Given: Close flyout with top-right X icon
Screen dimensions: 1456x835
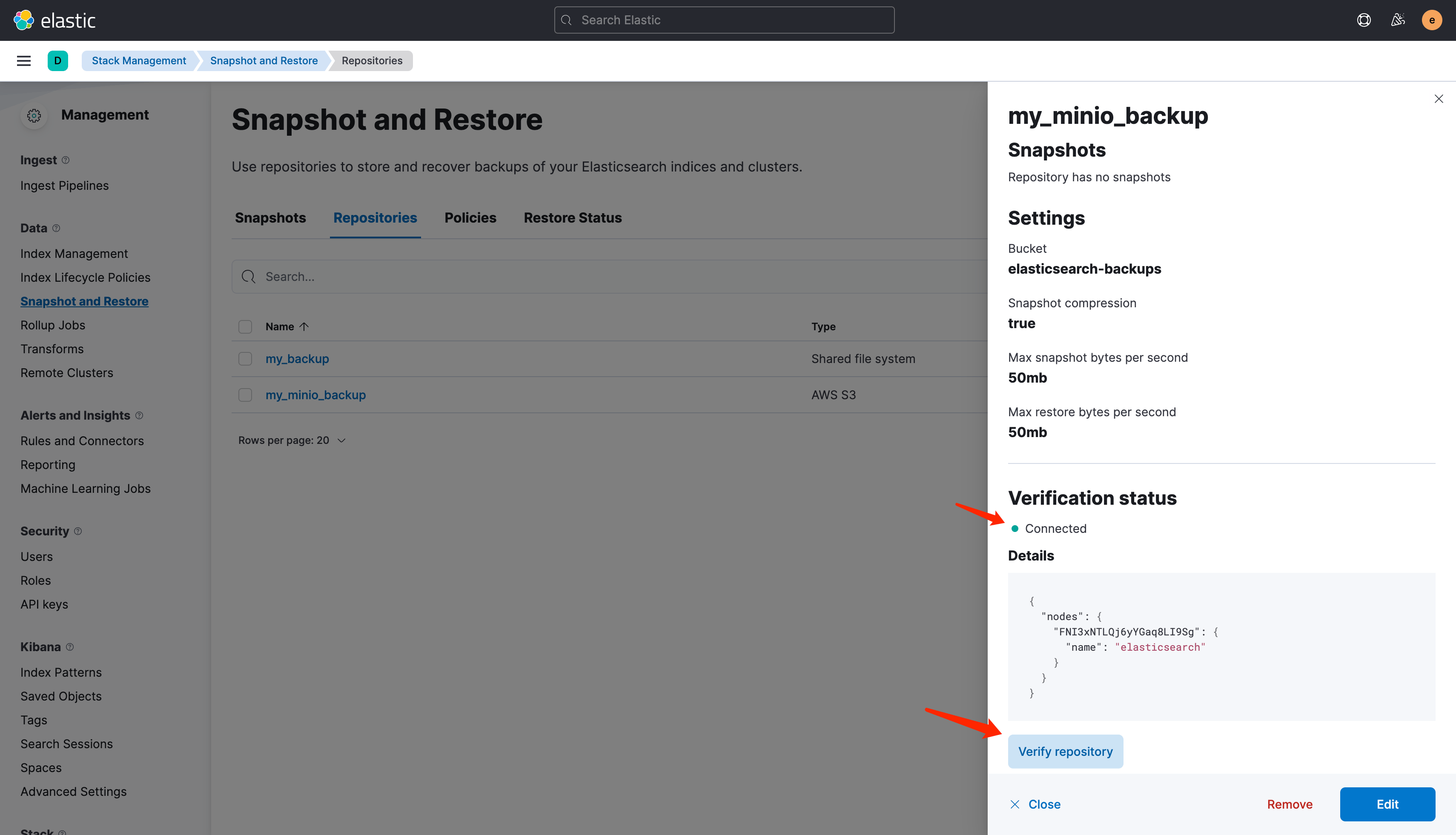Looking at the screenshot, I should coord(1438,99).
